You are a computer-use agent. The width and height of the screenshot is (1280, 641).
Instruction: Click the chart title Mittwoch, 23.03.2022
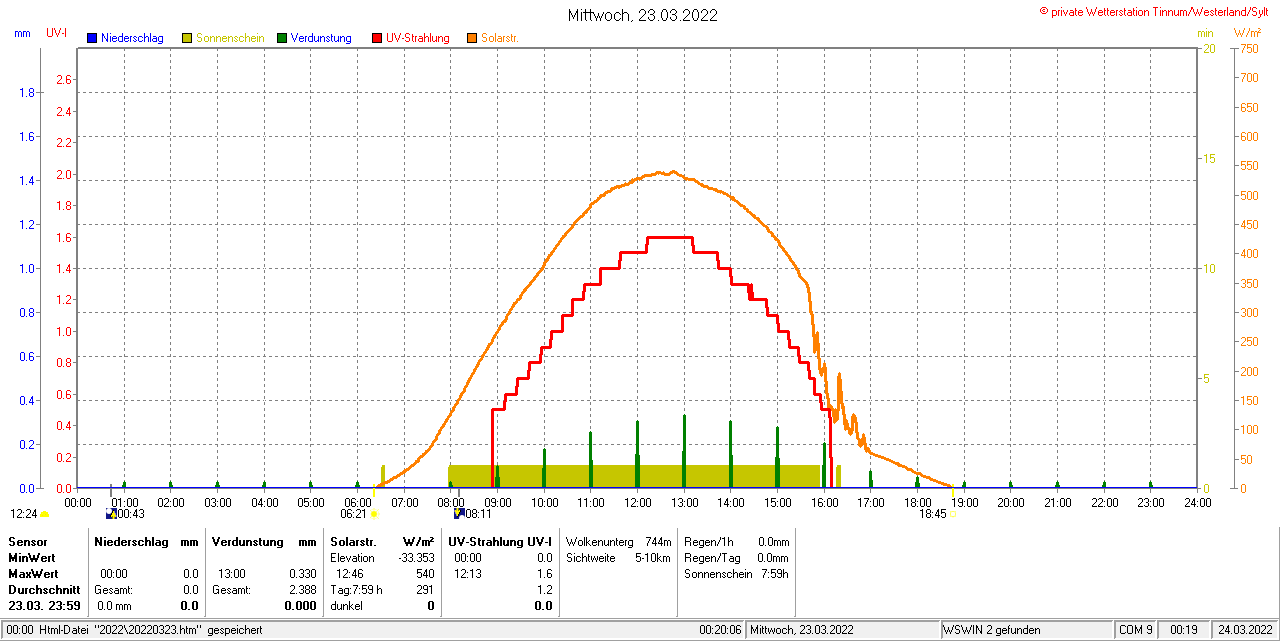pos(642,15)
